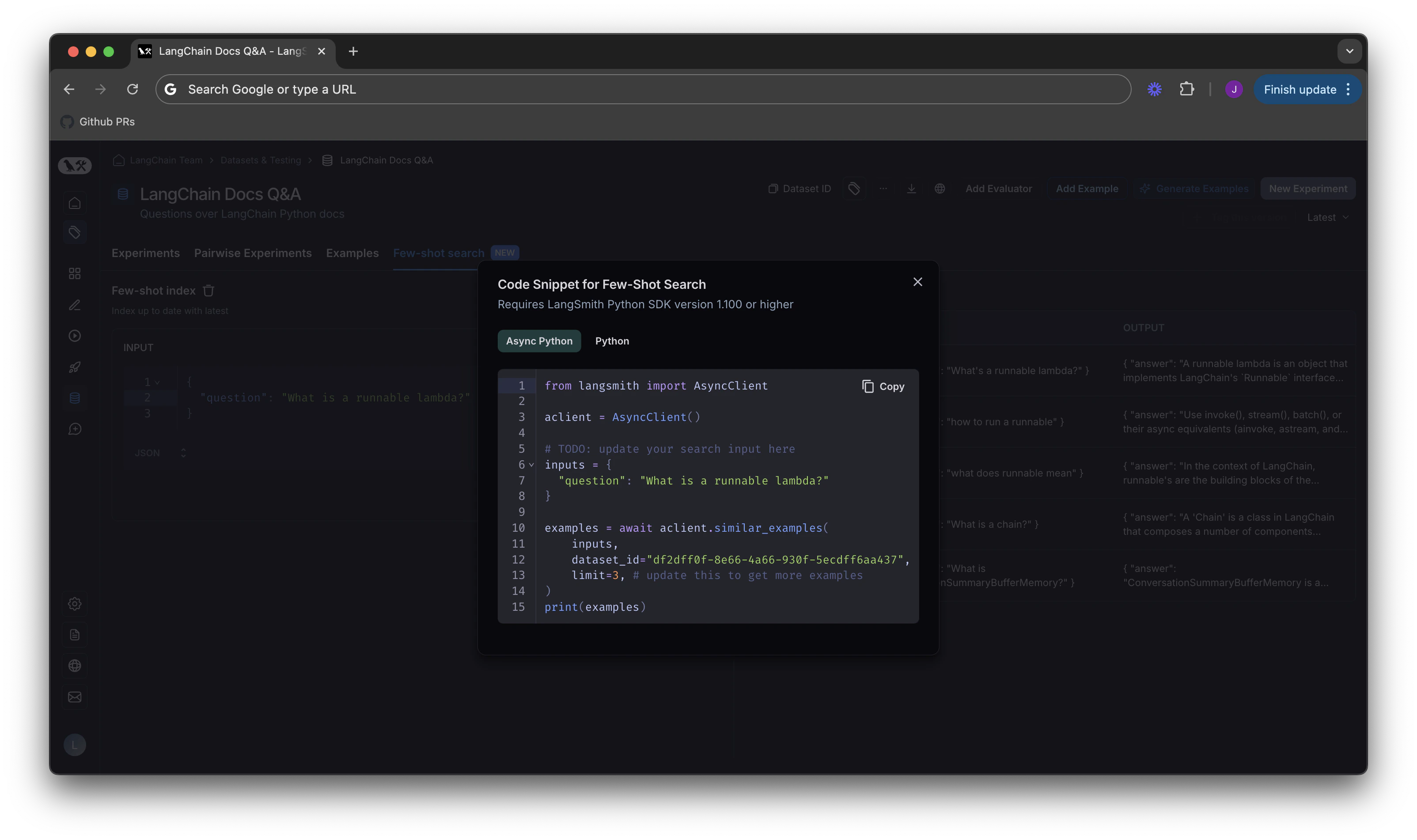Click the Add Evaluator button

click(x=999, y=189)
